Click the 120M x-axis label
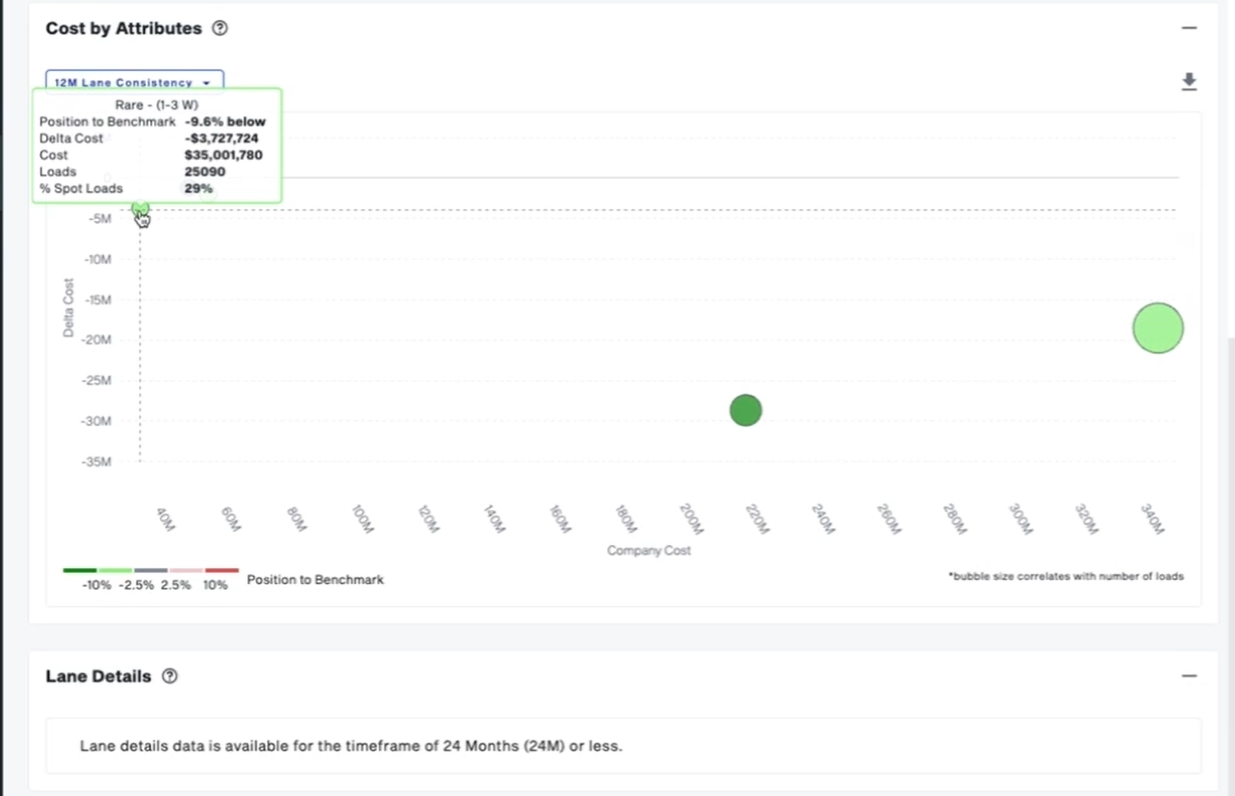This screenshot has height=796, width=1235. [427, 518]
